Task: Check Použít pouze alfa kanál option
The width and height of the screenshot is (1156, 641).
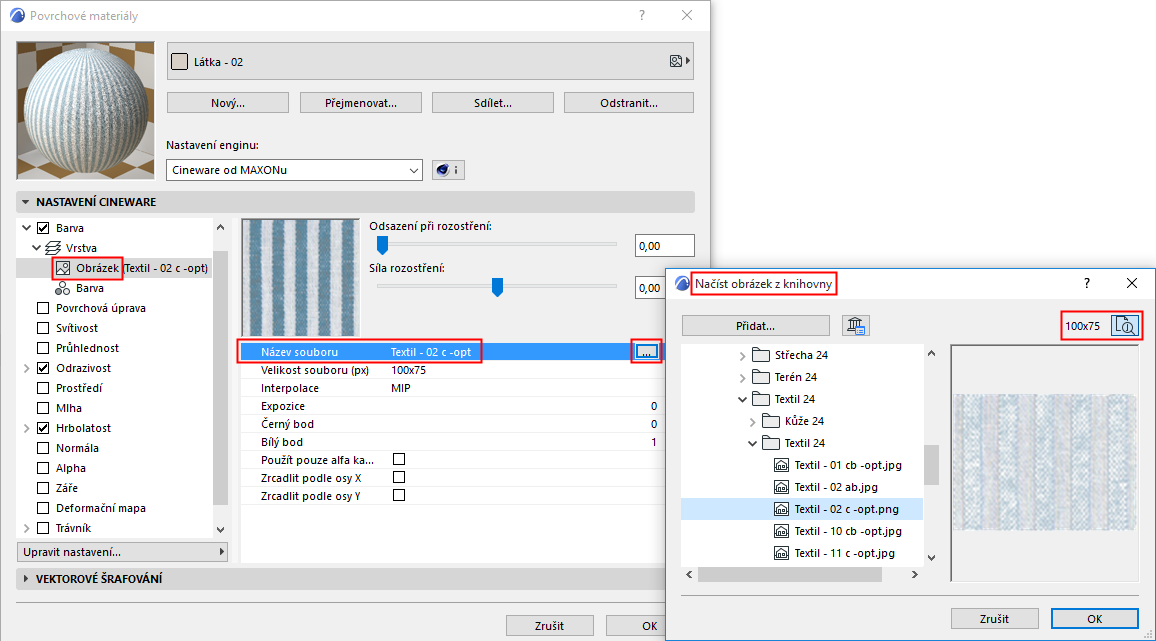Action: pos(399,459)
